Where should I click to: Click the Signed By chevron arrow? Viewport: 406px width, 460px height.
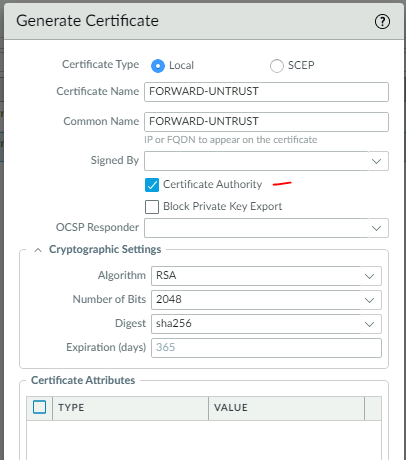pyautogui.click(x=376, y=161)
